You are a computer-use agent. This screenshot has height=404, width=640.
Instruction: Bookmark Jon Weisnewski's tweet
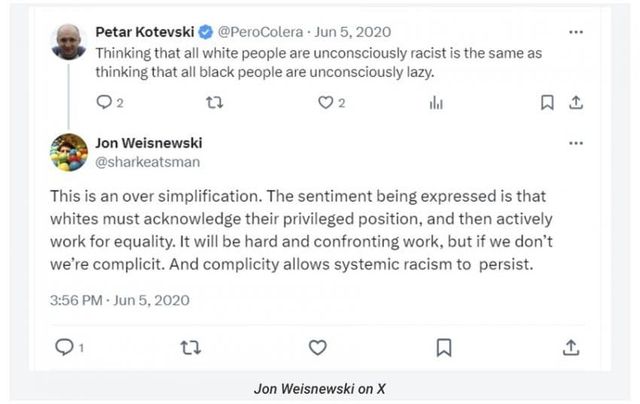tap(444, 347)
